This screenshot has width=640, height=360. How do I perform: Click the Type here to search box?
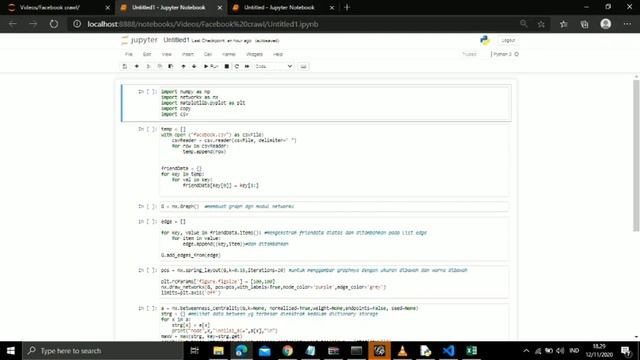[x=102, y=351]
